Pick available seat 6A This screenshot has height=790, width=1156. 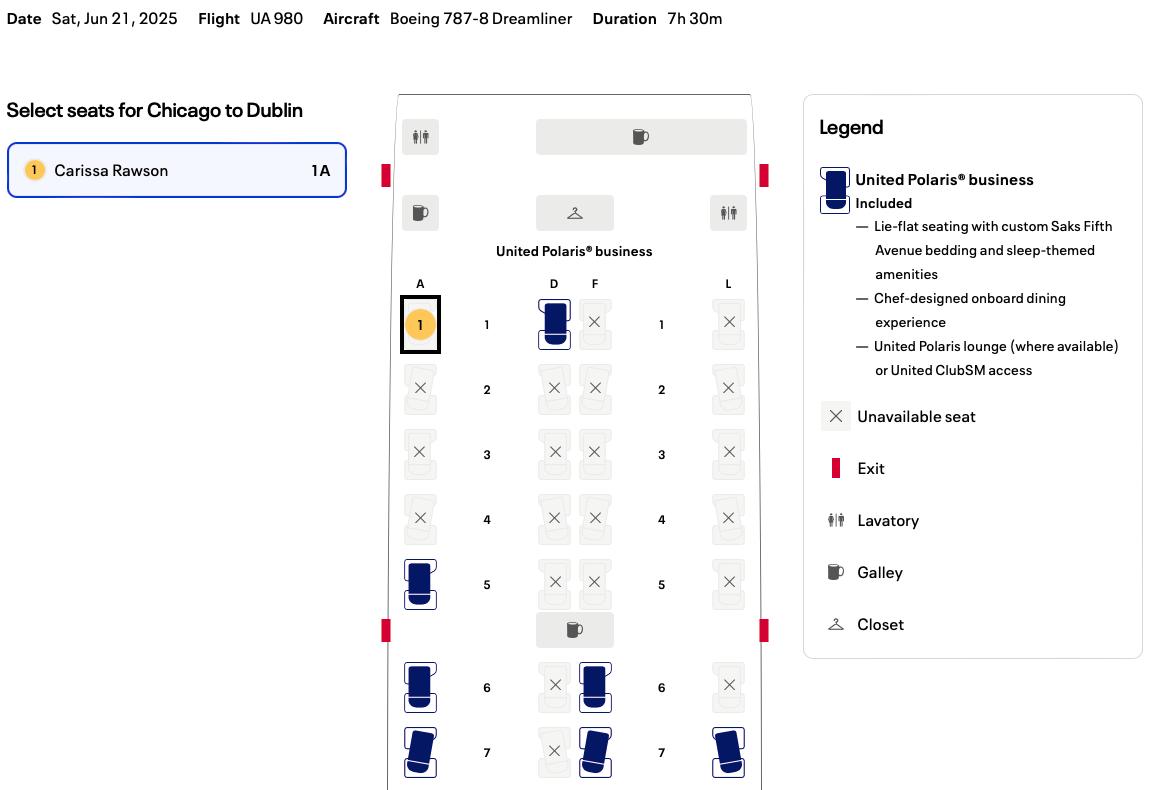[x=420, y=687]
